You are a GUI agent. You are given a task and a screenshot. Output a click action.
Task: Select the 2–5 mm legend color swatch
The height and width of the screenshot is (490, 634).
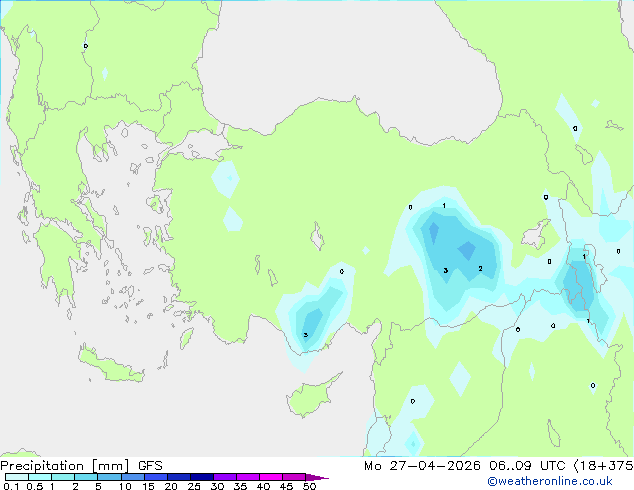pos(86,477)
